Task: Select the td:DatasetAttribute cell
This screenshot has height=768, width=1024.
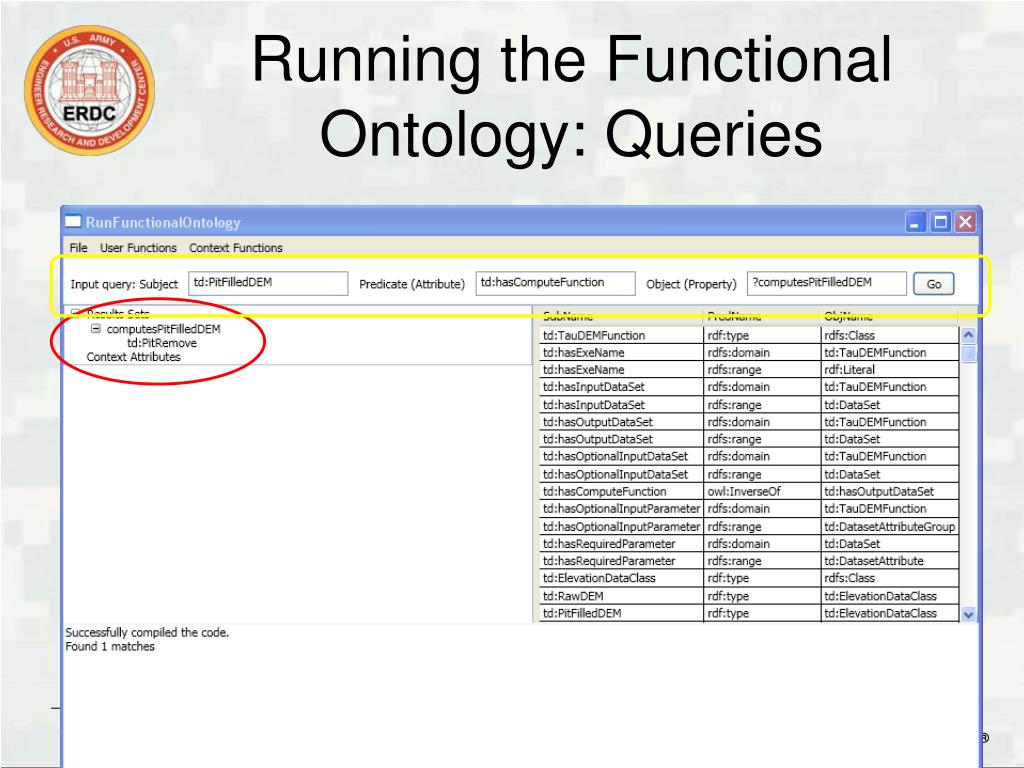Action: click(890, 561)
